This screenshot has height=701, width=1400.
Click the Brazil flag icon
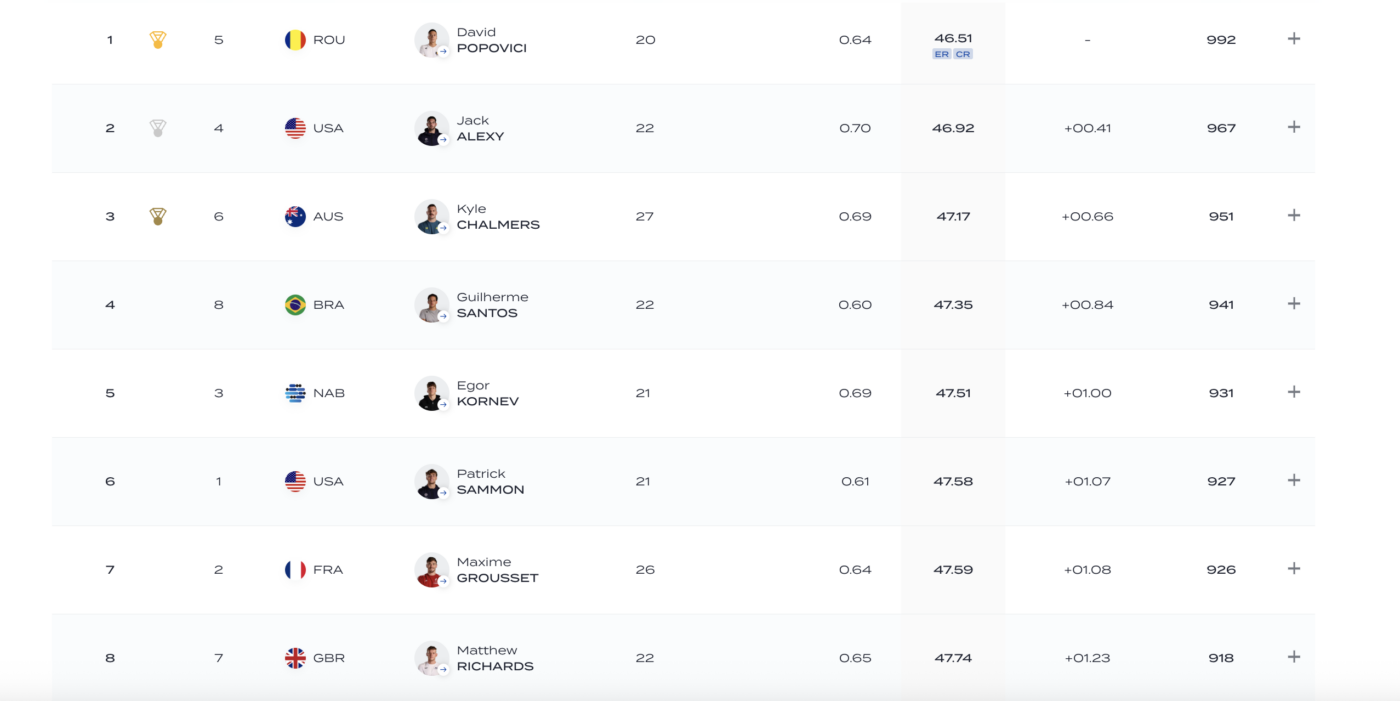295,305
